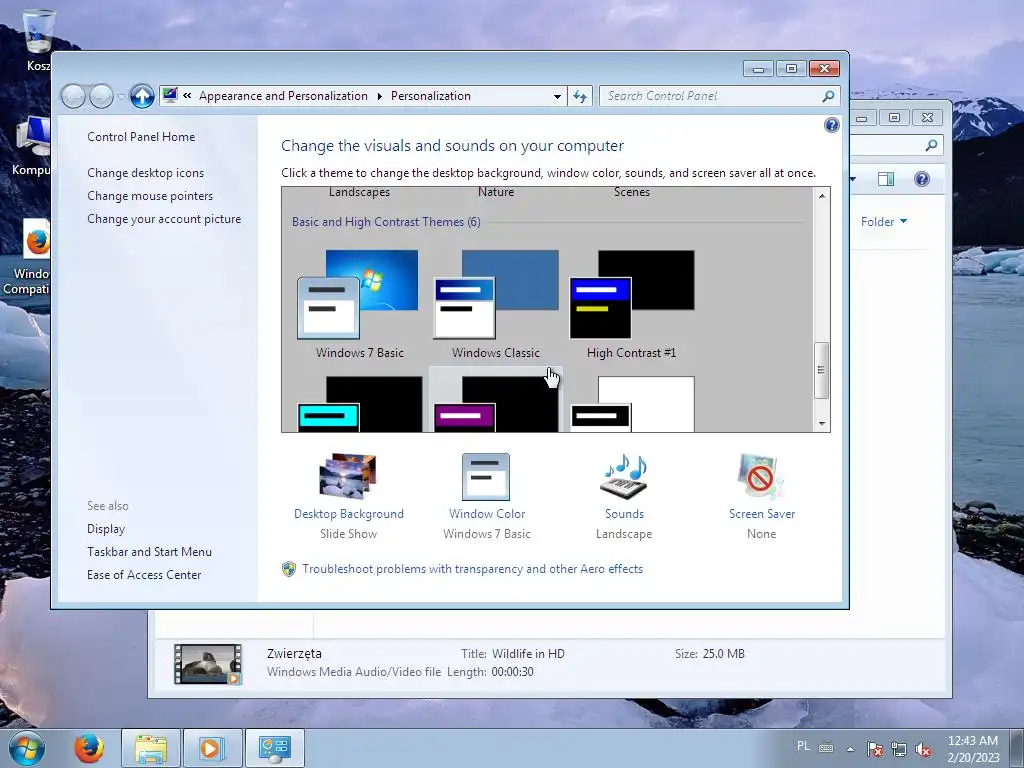Open Change mouse pointers
The width and height of the screenshot is (1024, 768).
[150, 196]
